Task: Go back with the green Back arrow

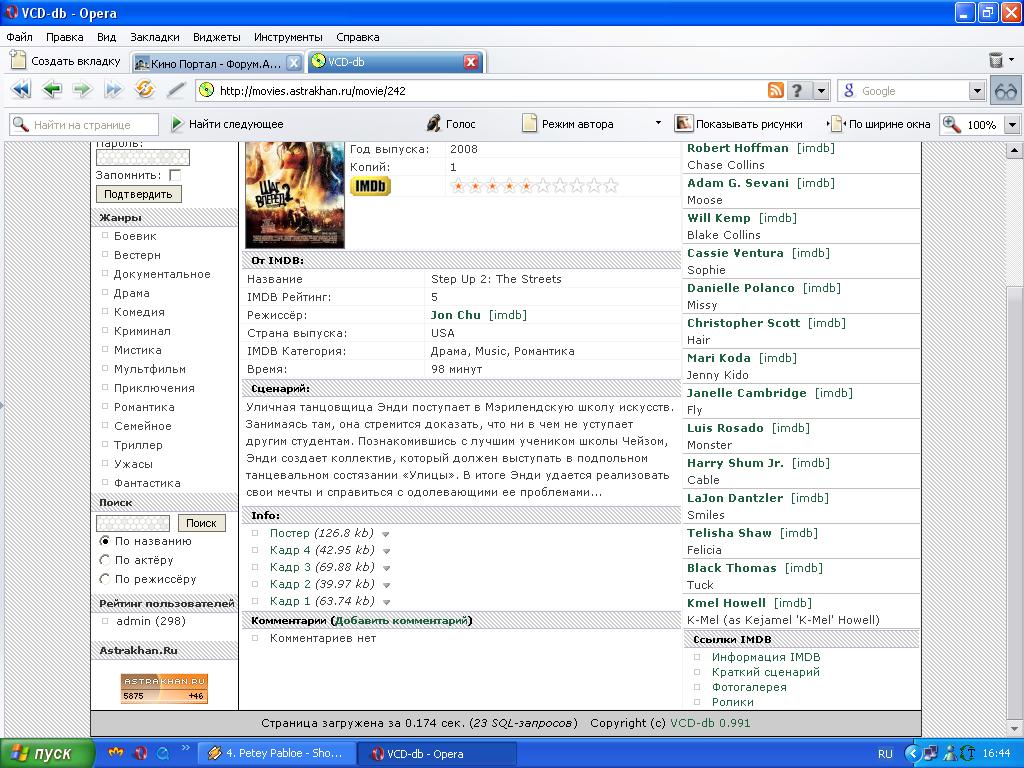Action: 52,89
